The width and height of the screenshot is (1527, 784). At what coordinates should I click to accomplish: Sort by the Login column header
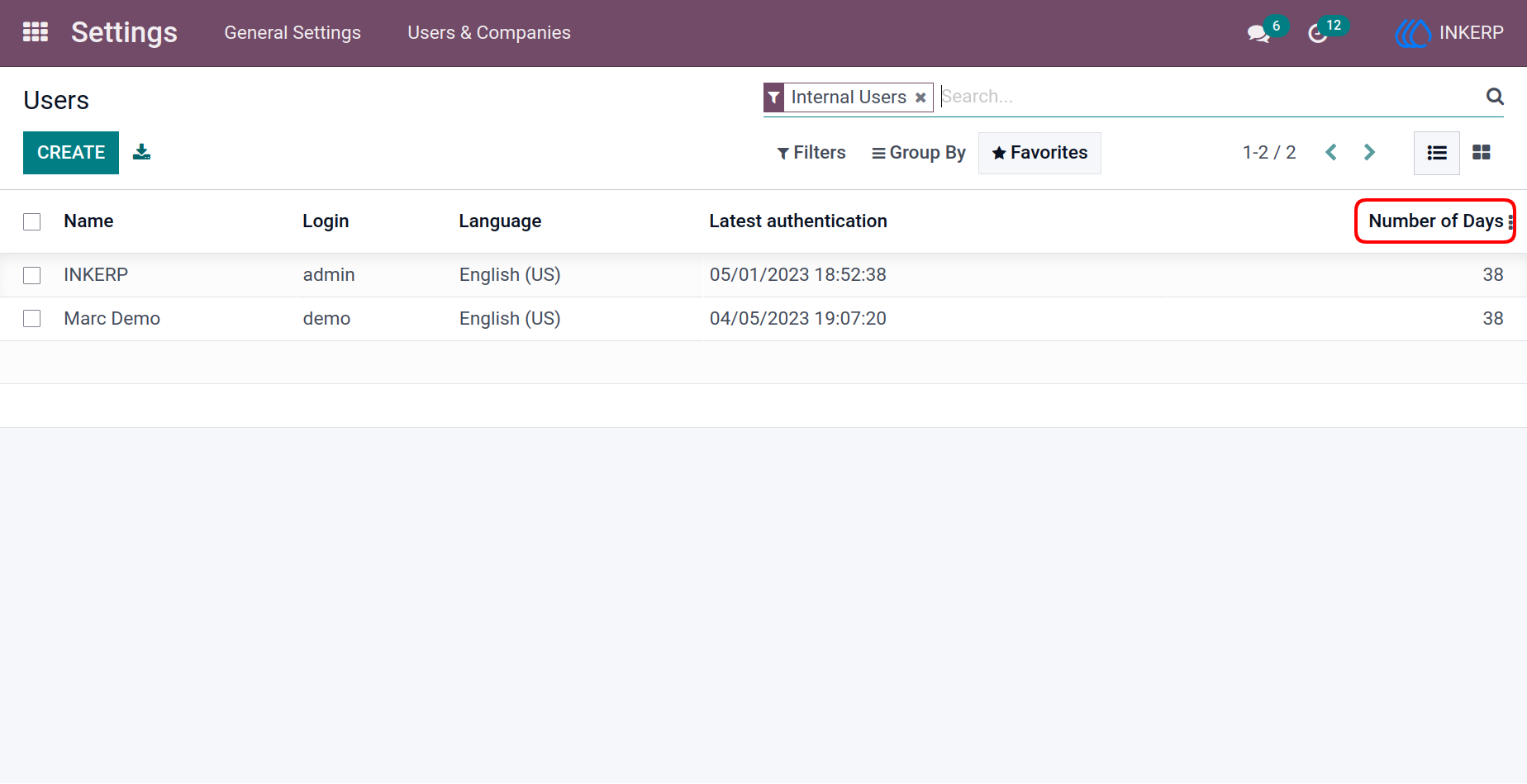[x=326, y=221]
